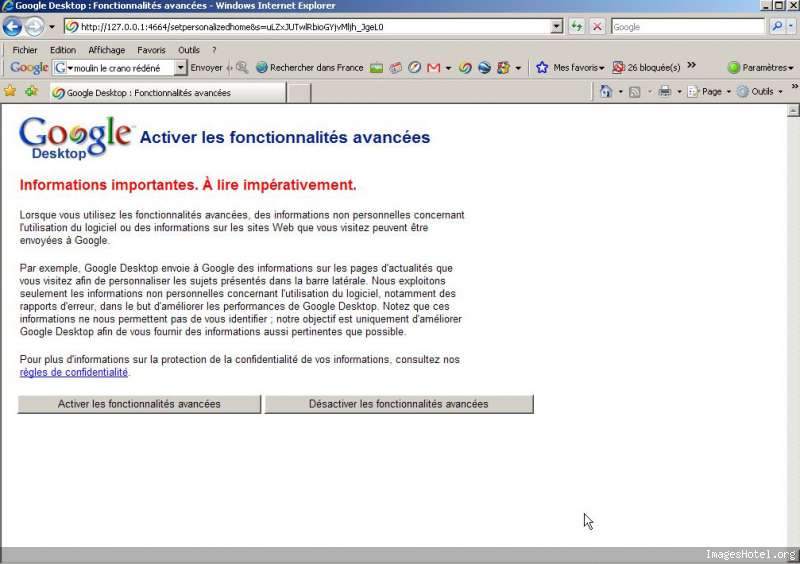
Task: Click the Google Desktop swirl toolbar icon
Action: pos(465,67)
